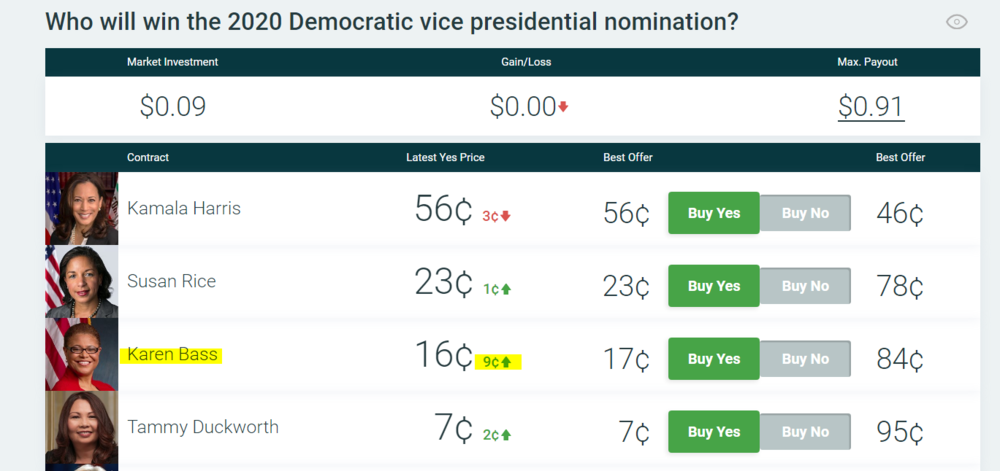This screenshot has width=1000, height=471.
Task: Toggle the watch market eye icon
Action: point(957,22)
